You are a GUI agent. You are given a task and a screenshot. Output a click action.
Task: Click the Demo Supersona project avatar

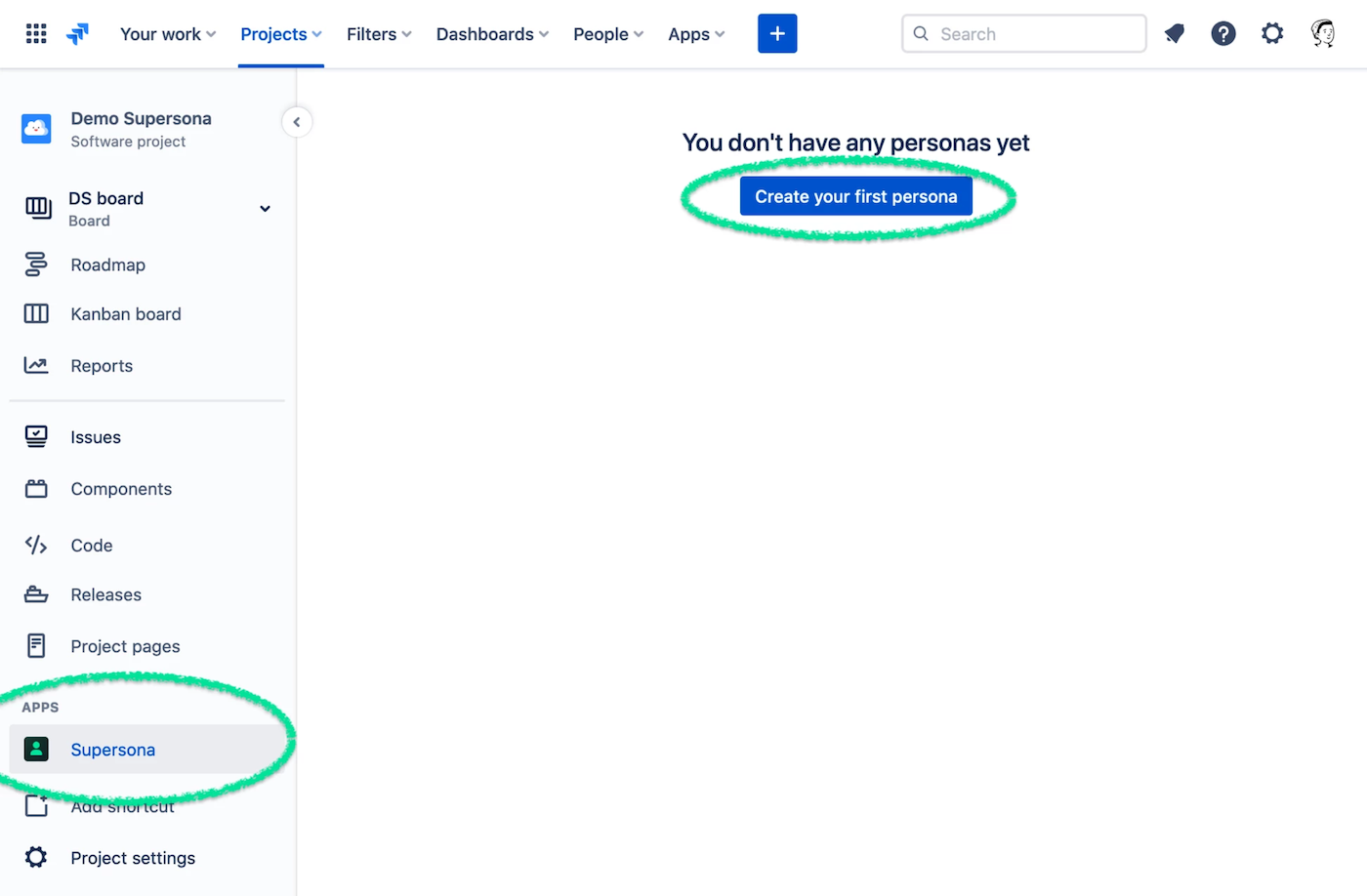36,129
